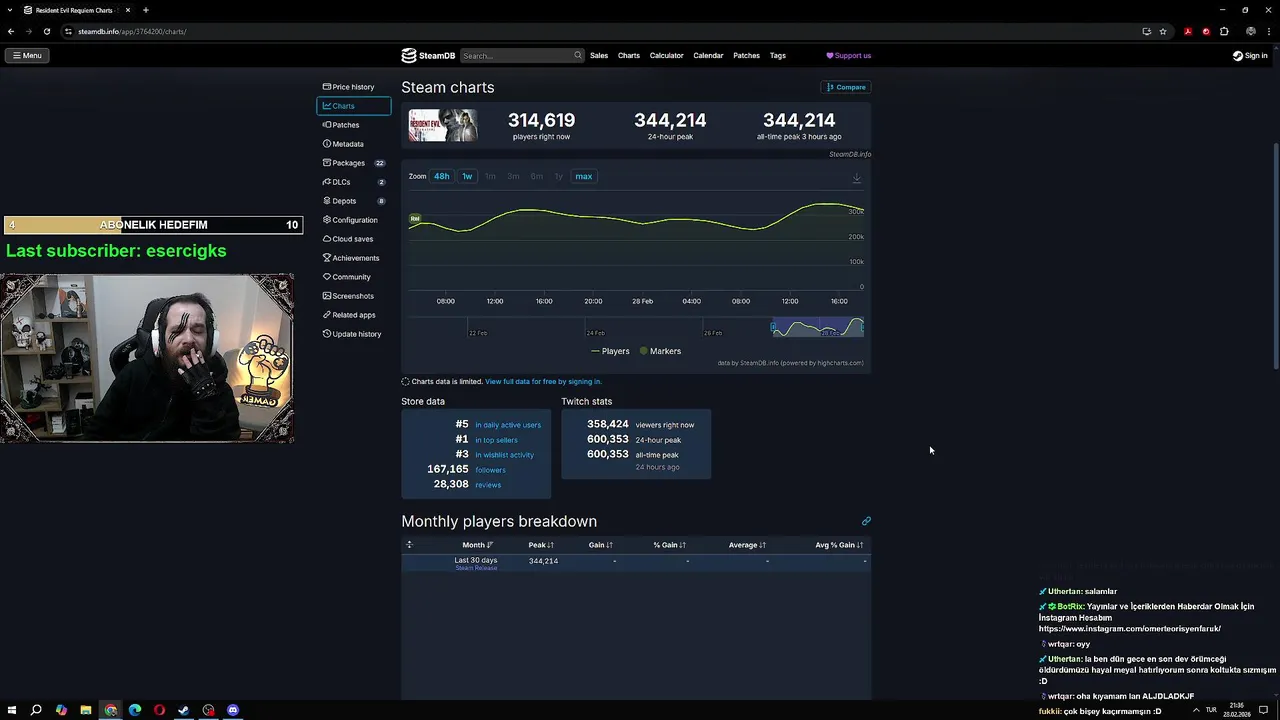This screenshot has width=1280, height=720.
Task: Click the Rel release marker on chart
Action: 415,218
